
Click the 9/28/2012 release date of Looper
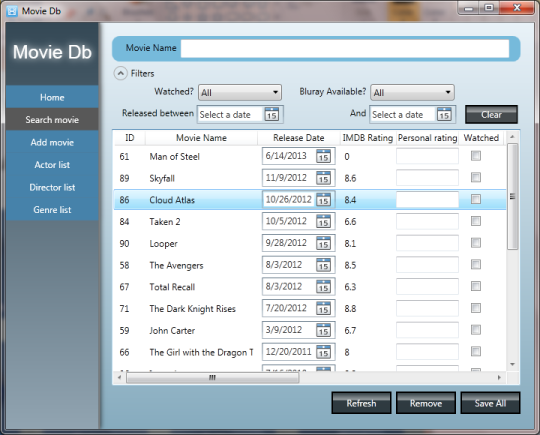[x=286, y=243]
